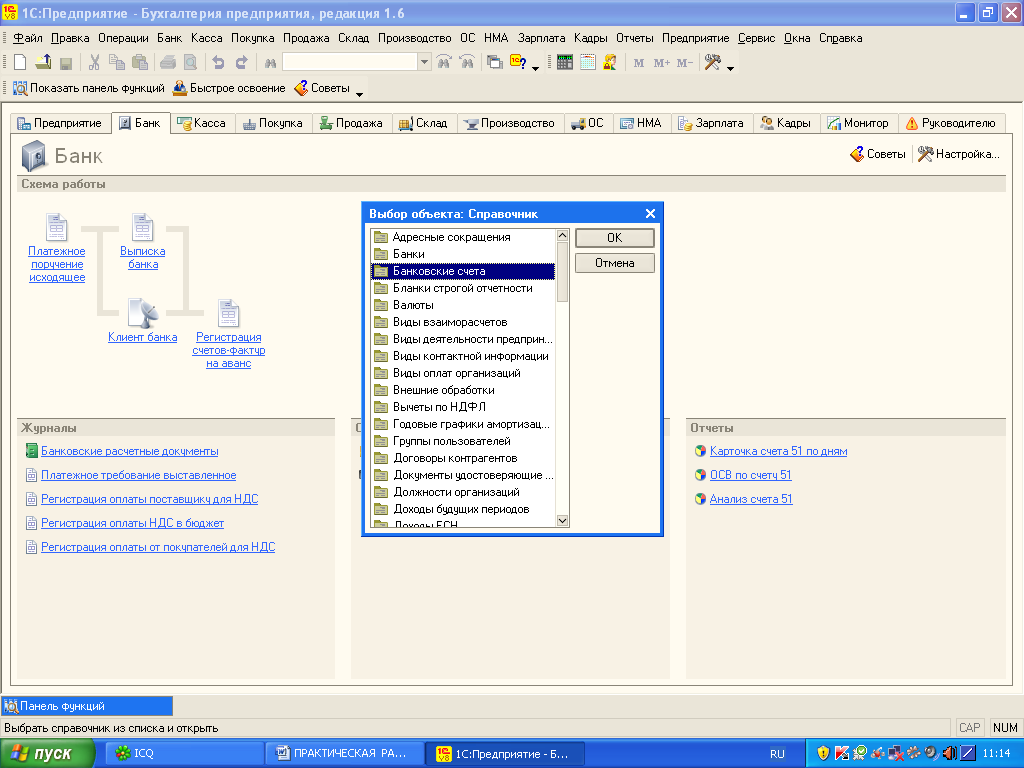Open the Банк menu in menu bar
The height and width of the screenshot is (768, 1024).
(169, 38)
